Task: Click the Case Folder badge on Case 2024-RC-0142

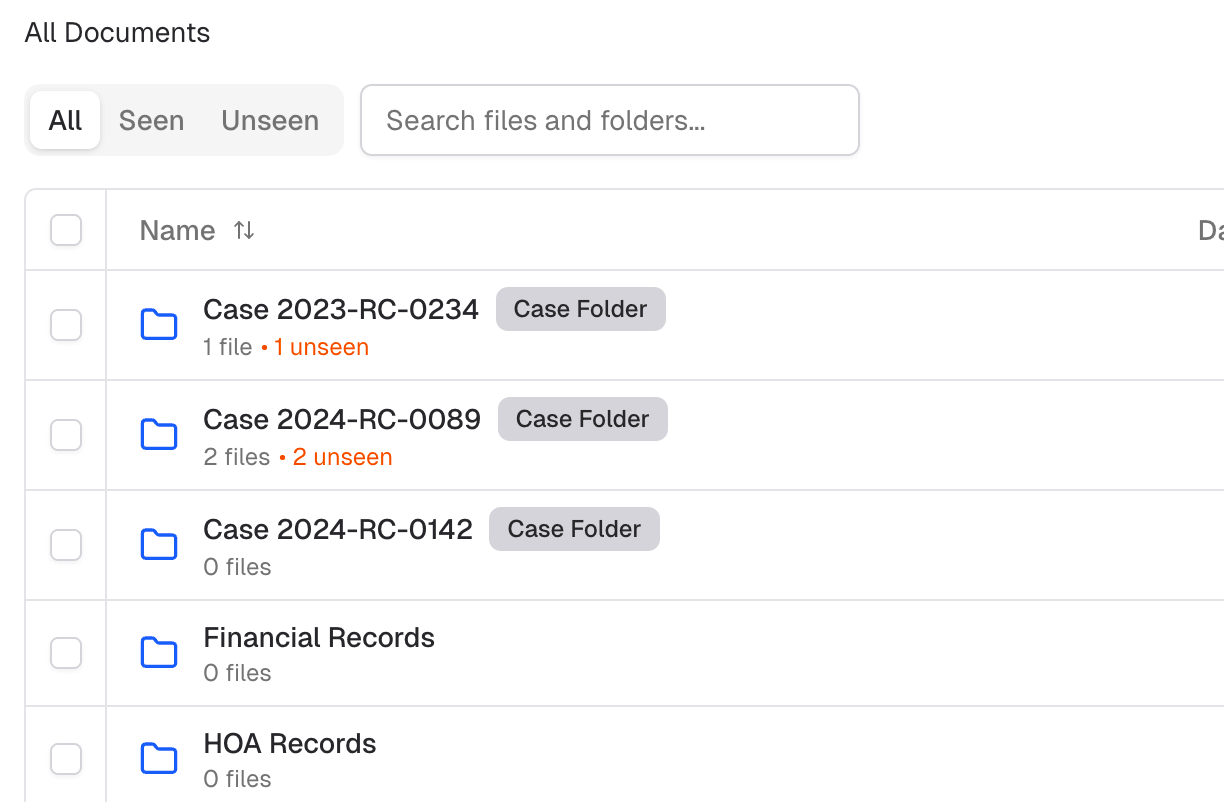Action: click(x=574, y=528)
